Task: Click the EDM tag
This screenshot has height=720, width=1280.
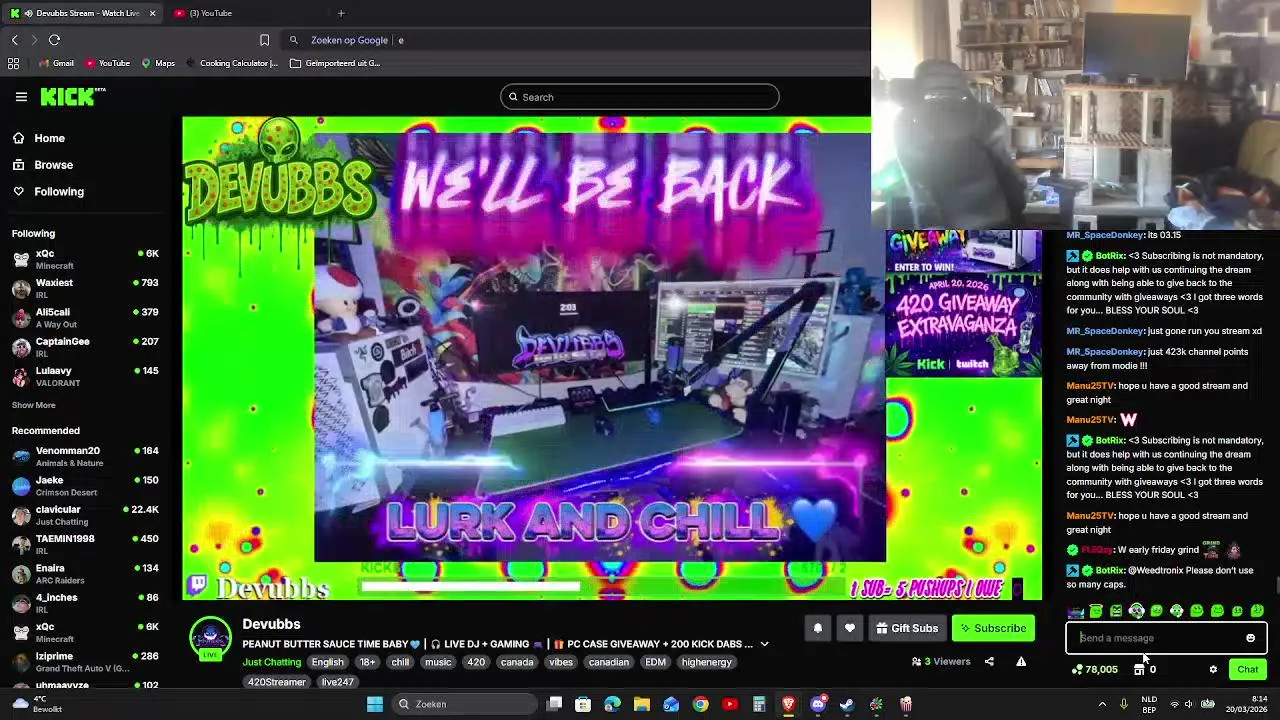Action: (655, 662)
